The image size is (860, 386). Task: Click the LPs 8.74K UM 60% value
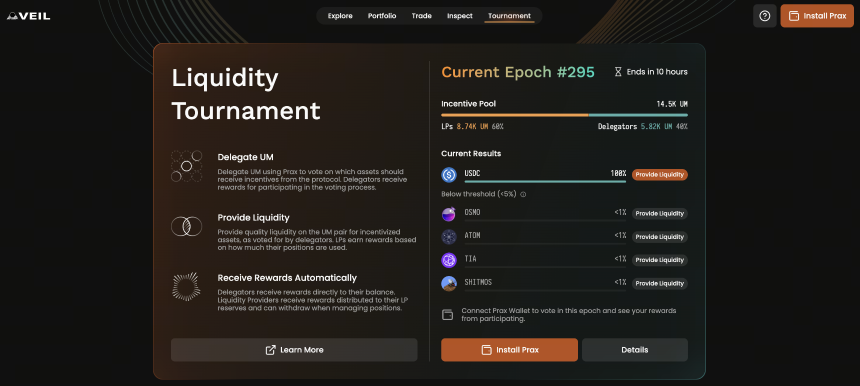pyautogui.click(x=472, y=127)
